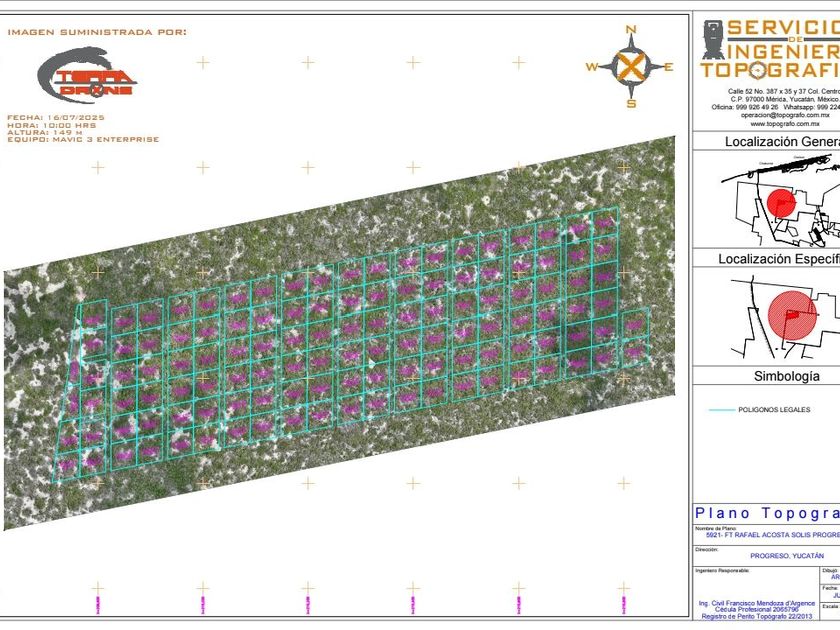Image resolution: width=840 pixels, height=630 pixels.
Task: Click red circle in Localización General map
Action: [x=783, y=204]
